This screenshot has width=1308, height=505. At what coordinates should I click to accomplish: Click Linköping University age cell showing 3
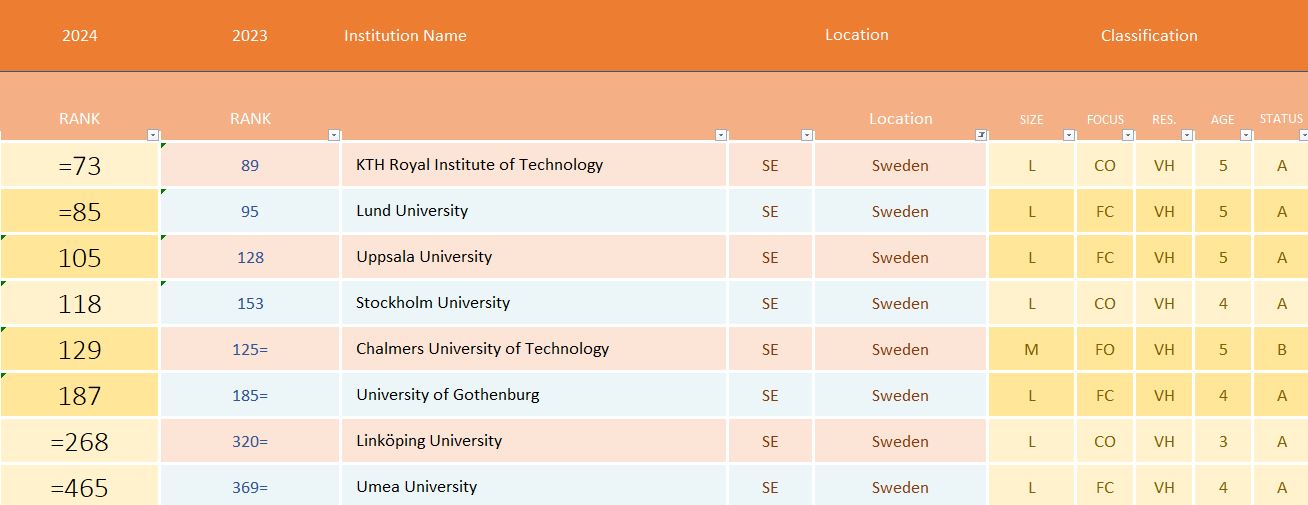pyautogui.click(x=1222, y=442)
